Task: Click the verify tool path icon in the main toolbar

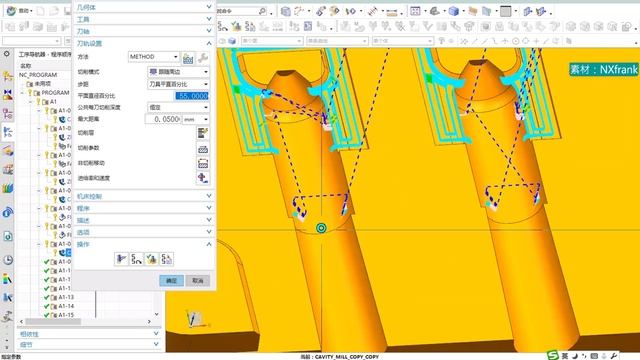Action: [x=236, y=27]
